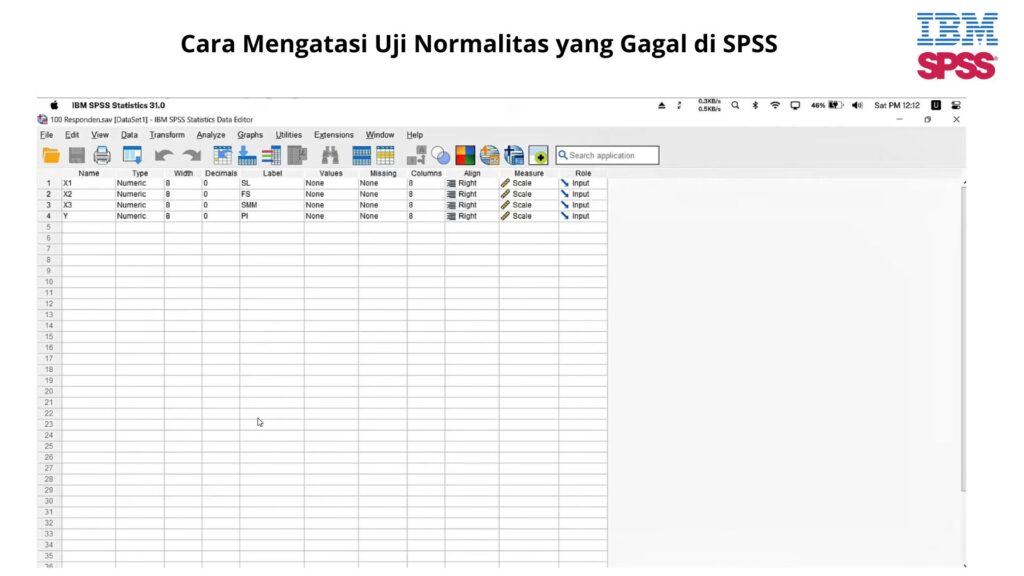This screenshot has height=576, width=1024.
Task: Click the overlapping circles Select cases icon
Action: (441, 155)
